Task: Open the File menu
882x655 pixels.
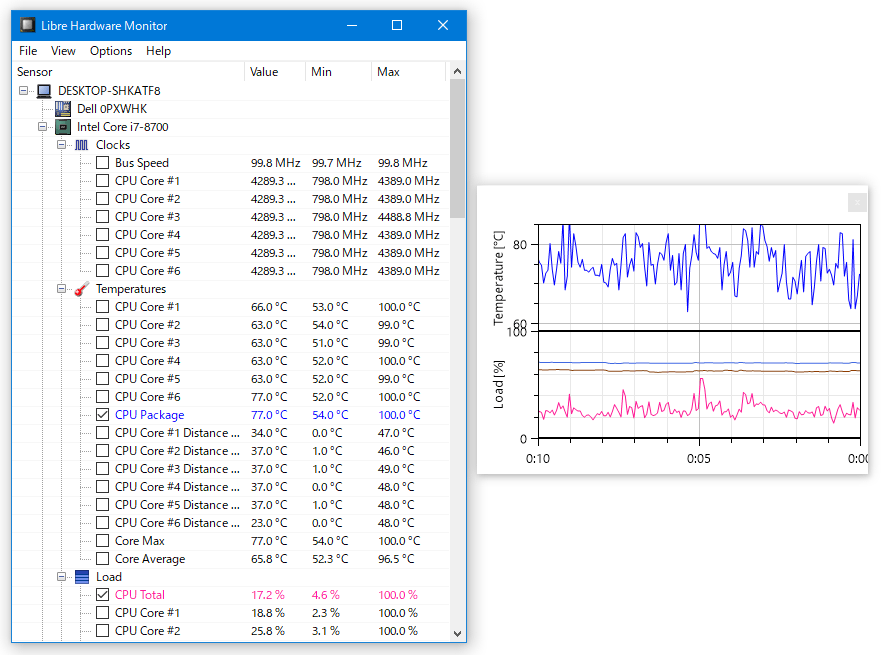Action: click(x=28, y=51)
